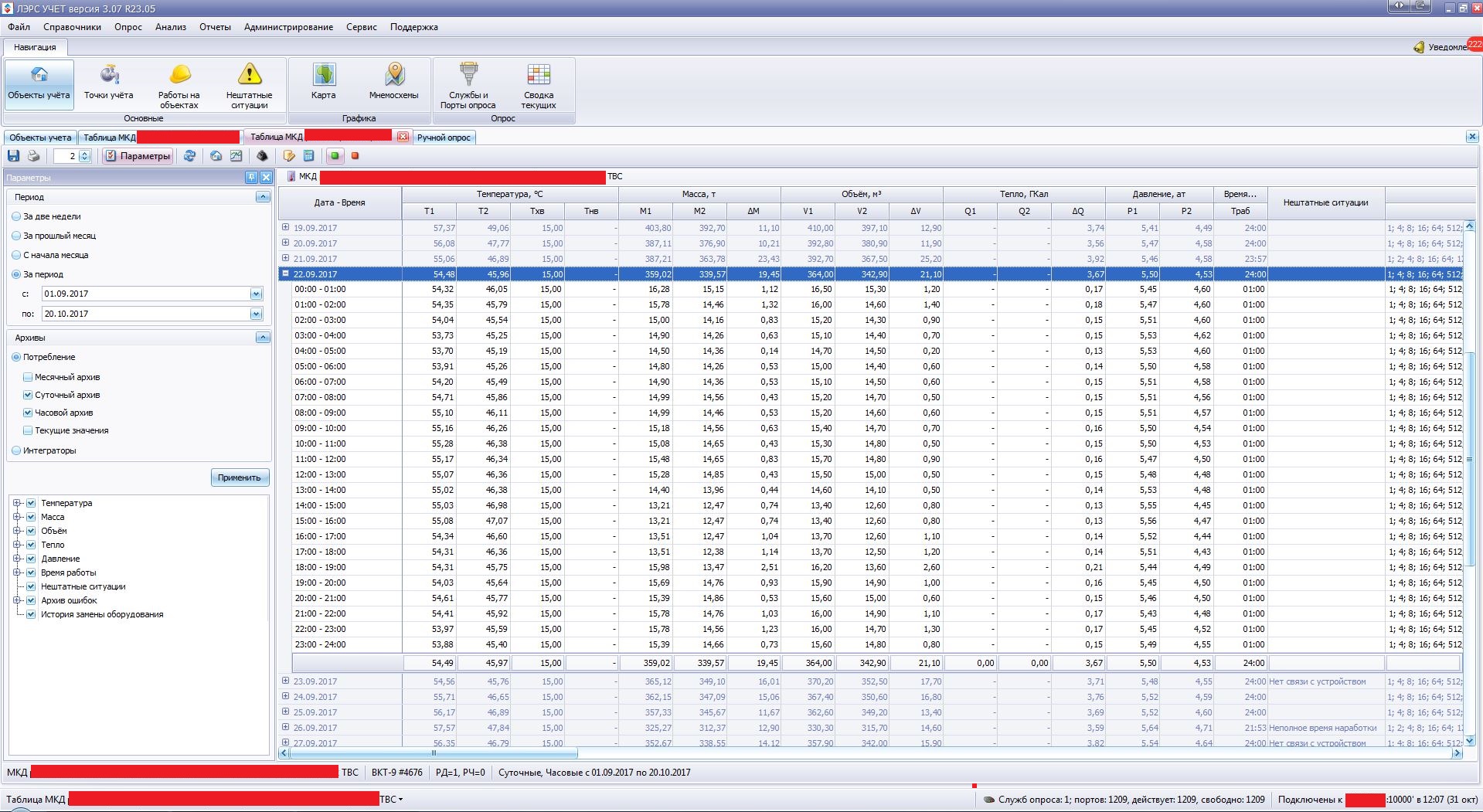Collapse the 22.09.2017 row
The width and height of the screenshot is (1483, 812).
coord(285,273)
